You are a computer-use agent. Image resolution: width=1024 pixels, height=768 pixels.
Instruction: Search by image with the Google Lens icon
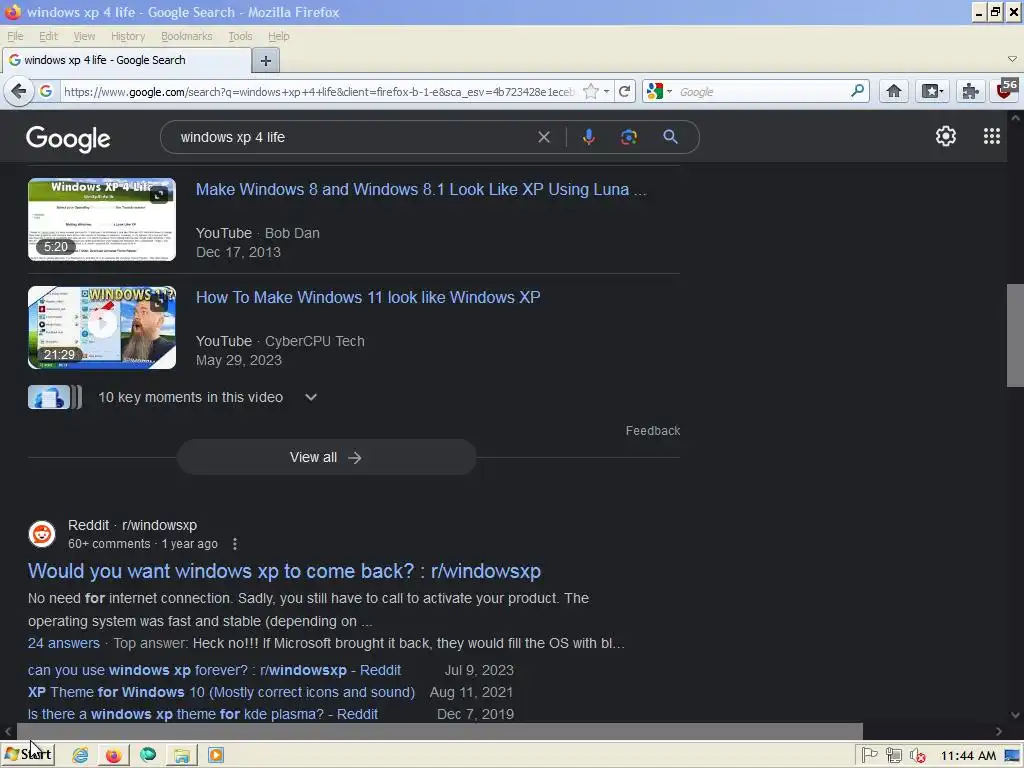628,137
